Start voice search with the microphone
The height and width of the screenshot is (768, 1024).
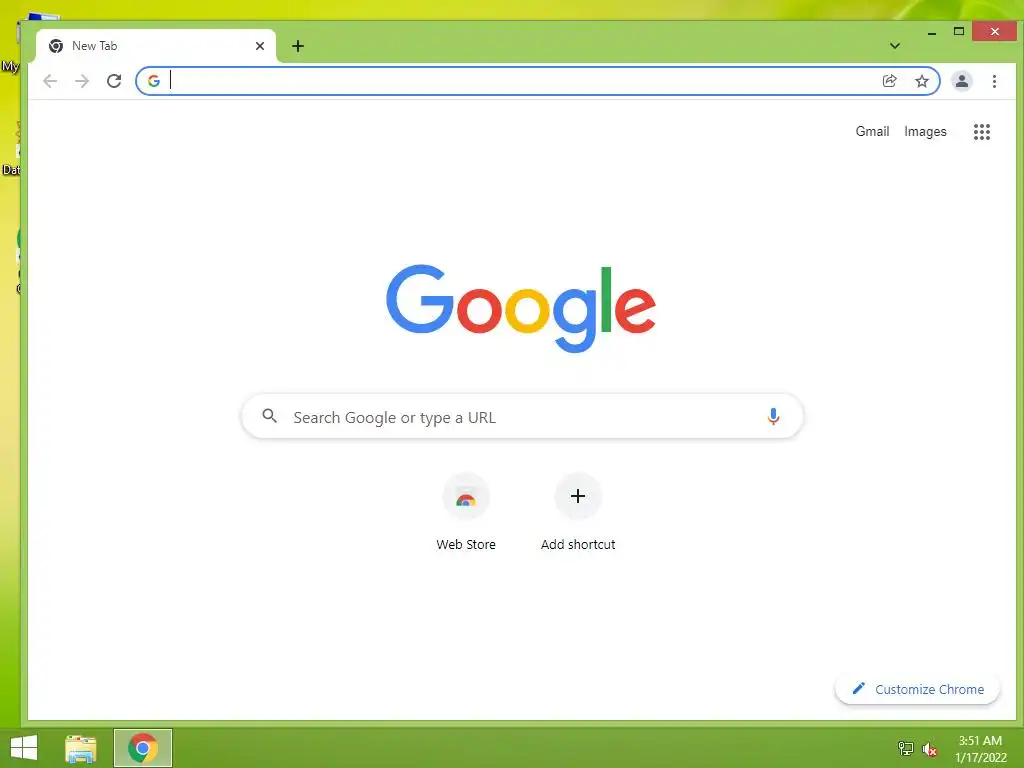(773, 417)
